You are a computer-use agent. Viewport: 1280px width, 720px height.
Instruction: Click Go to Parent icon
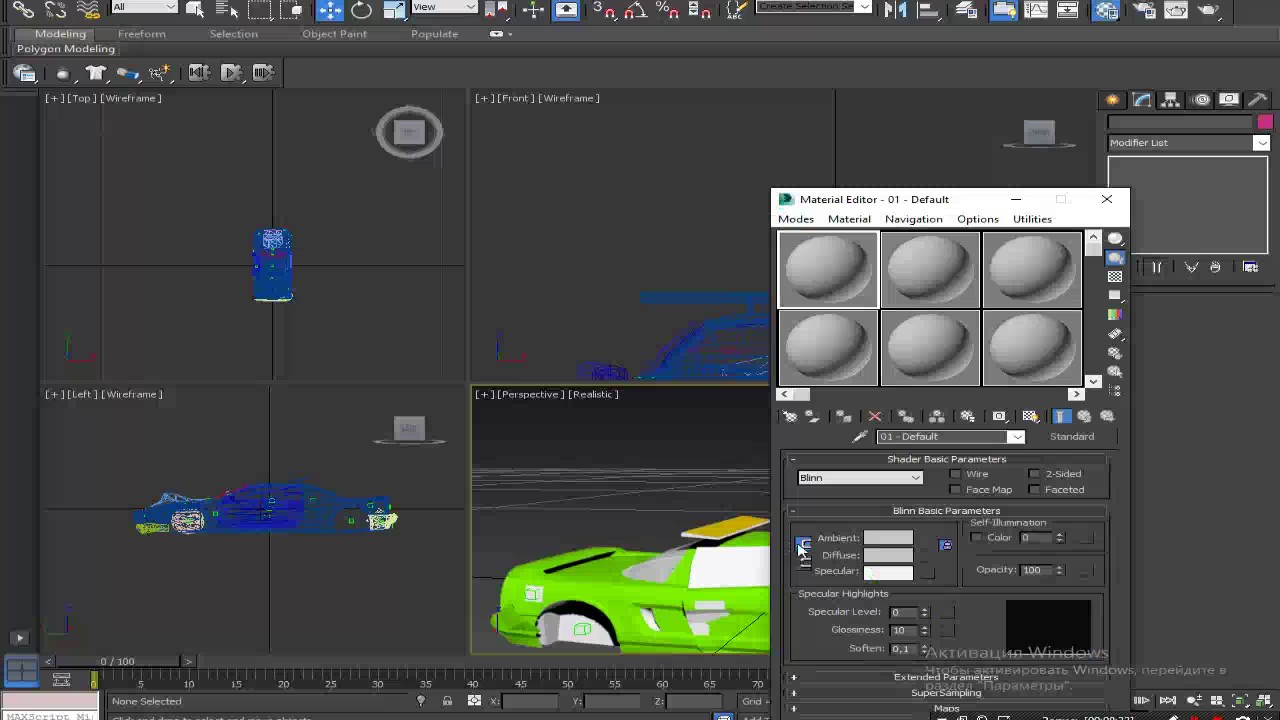(1084, 416)
